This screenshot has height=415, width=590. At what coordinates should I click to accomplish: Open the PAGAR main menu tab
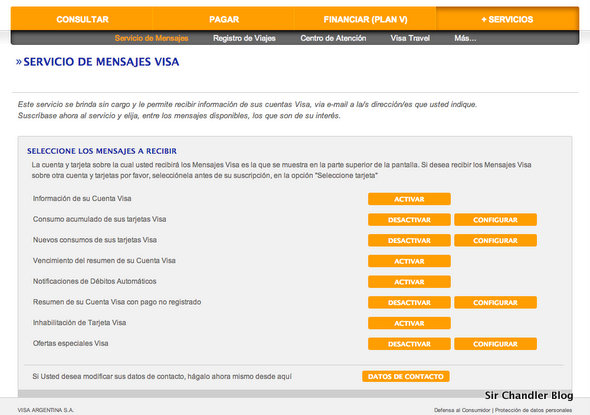pyautogui.click(x=224, y=19)
